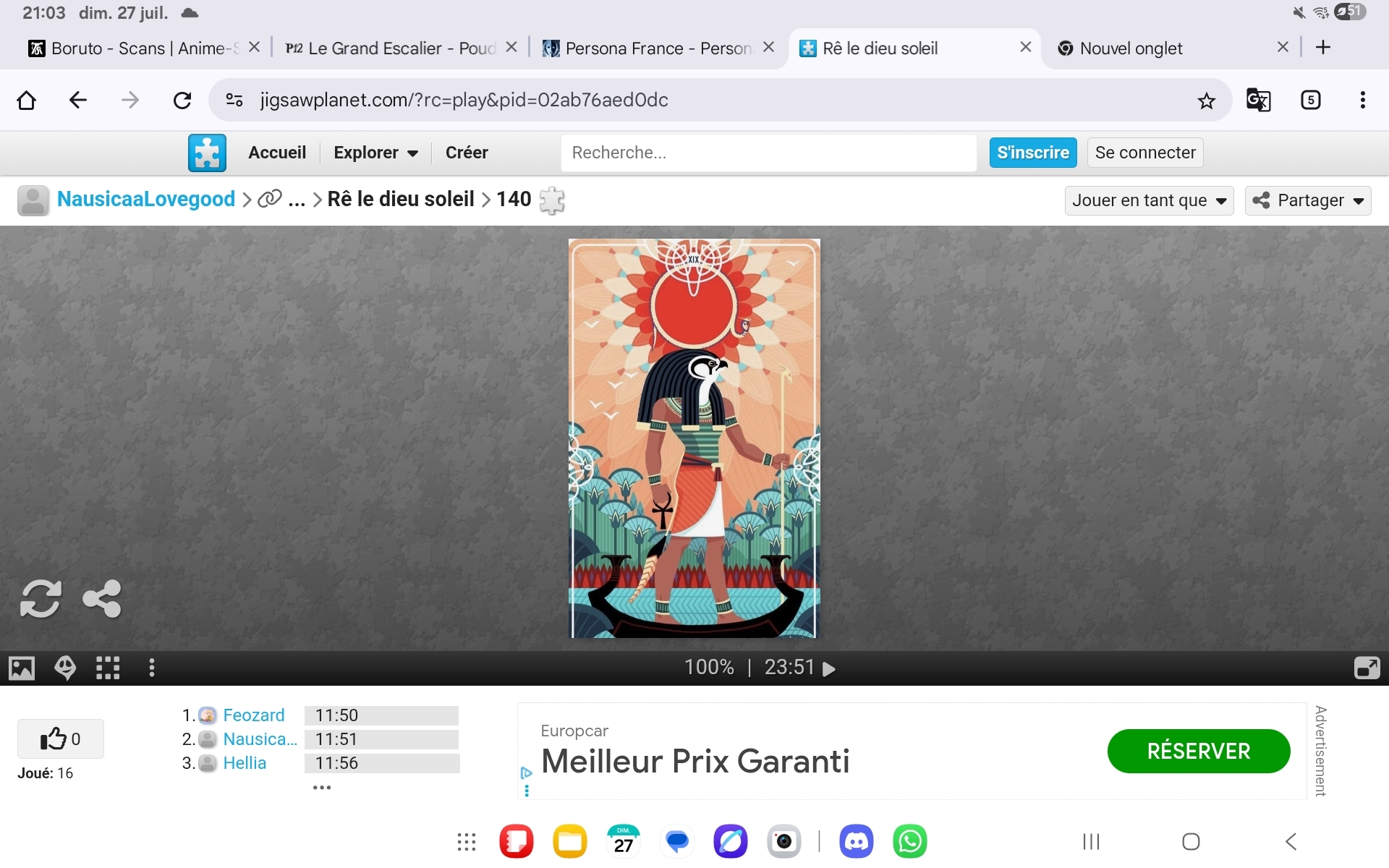
Task: Like the puzzle with thumbs up button
Action: coord(60,739)
